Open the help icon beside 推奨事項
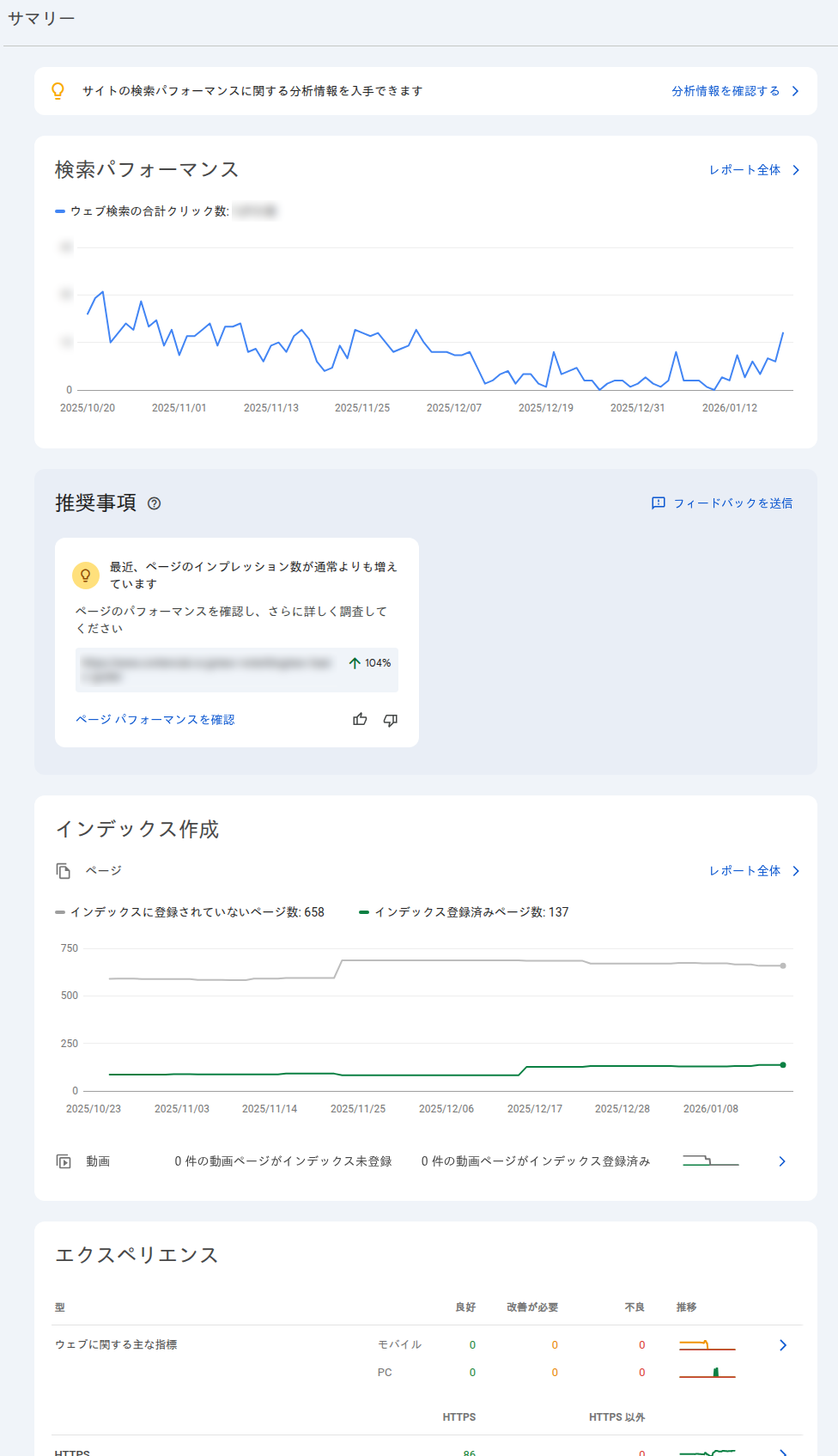Viewport: 838px width, 1456px height. point(155,503)
